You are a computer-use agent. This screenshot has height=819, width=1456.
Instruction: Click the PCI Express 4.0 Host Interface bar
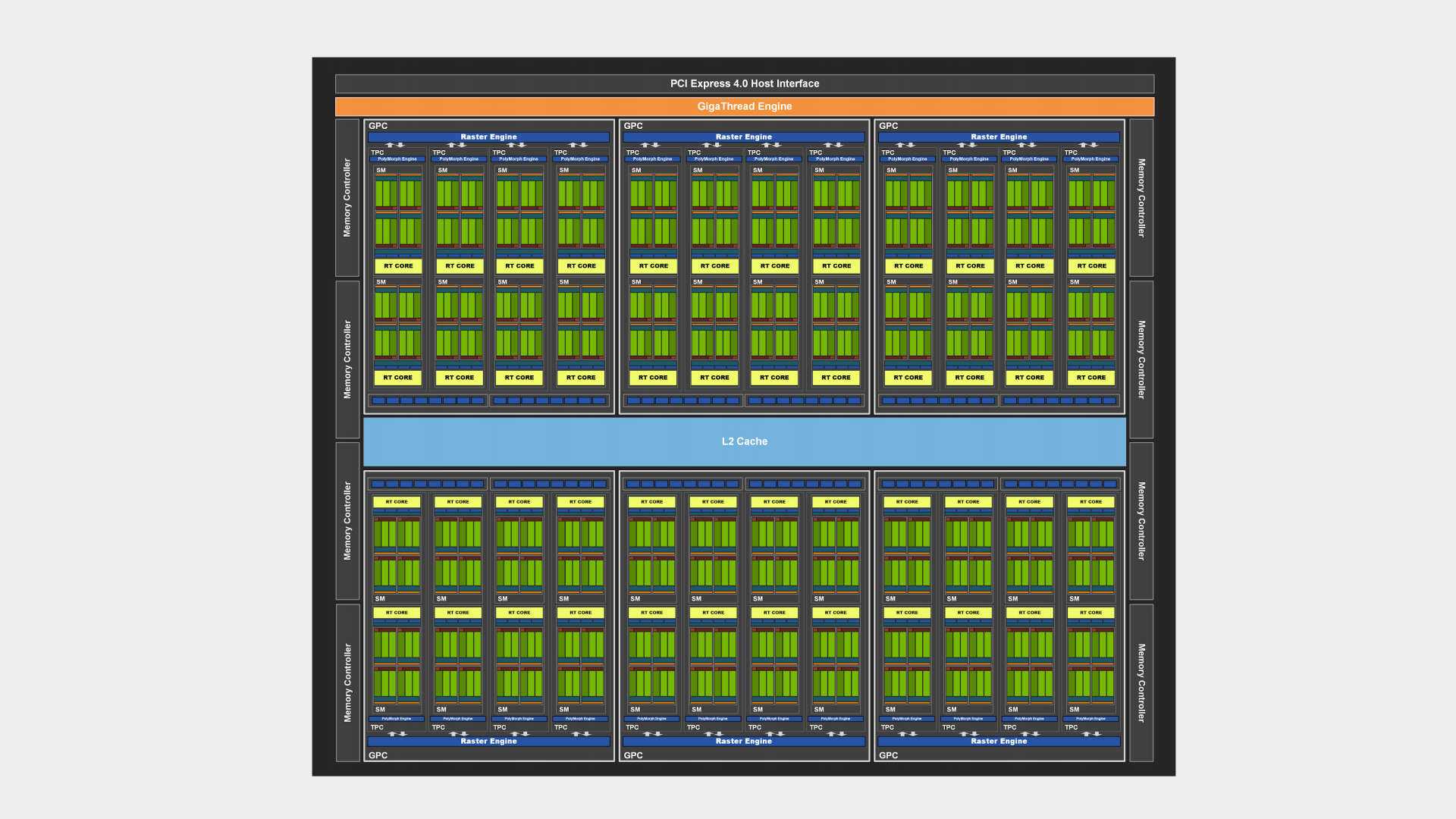pos(744,83)
